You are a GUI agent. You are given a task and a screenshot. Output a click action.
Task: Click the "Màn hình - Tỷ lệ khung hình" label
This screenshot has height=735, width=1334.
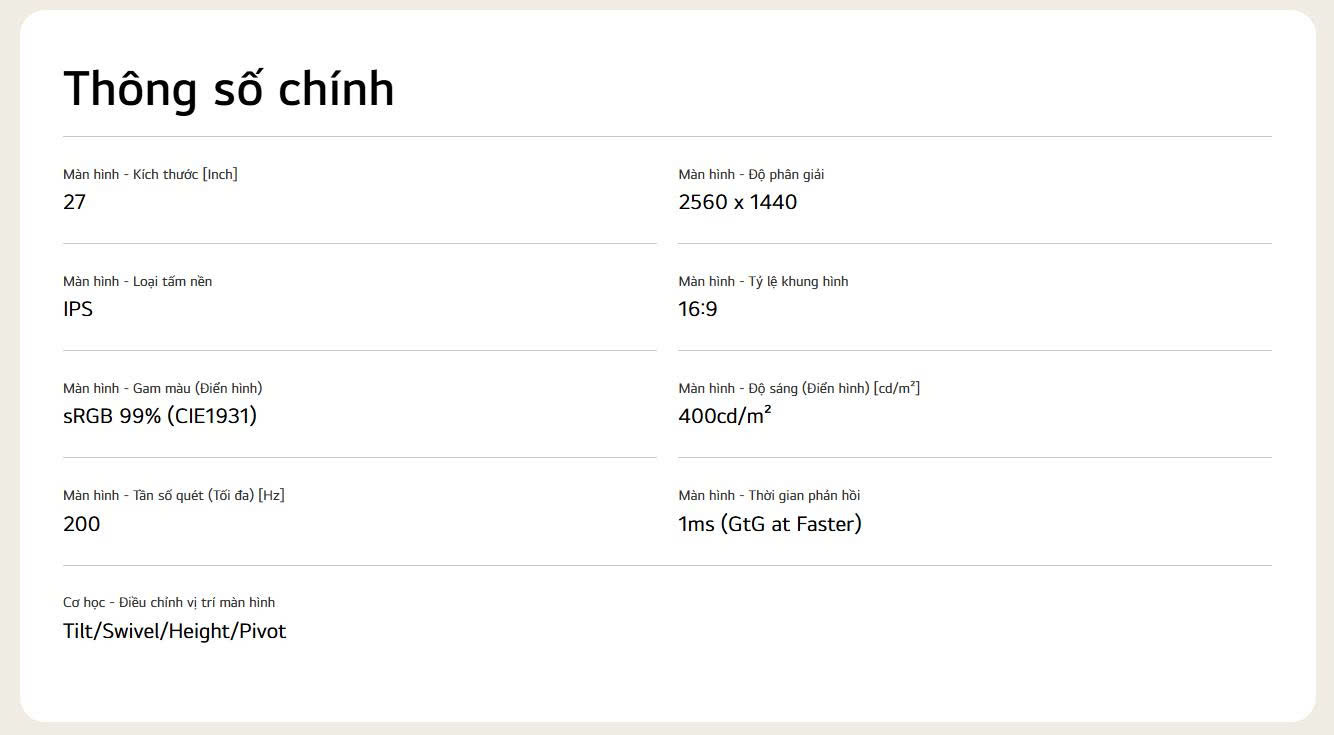click(763, 281)
